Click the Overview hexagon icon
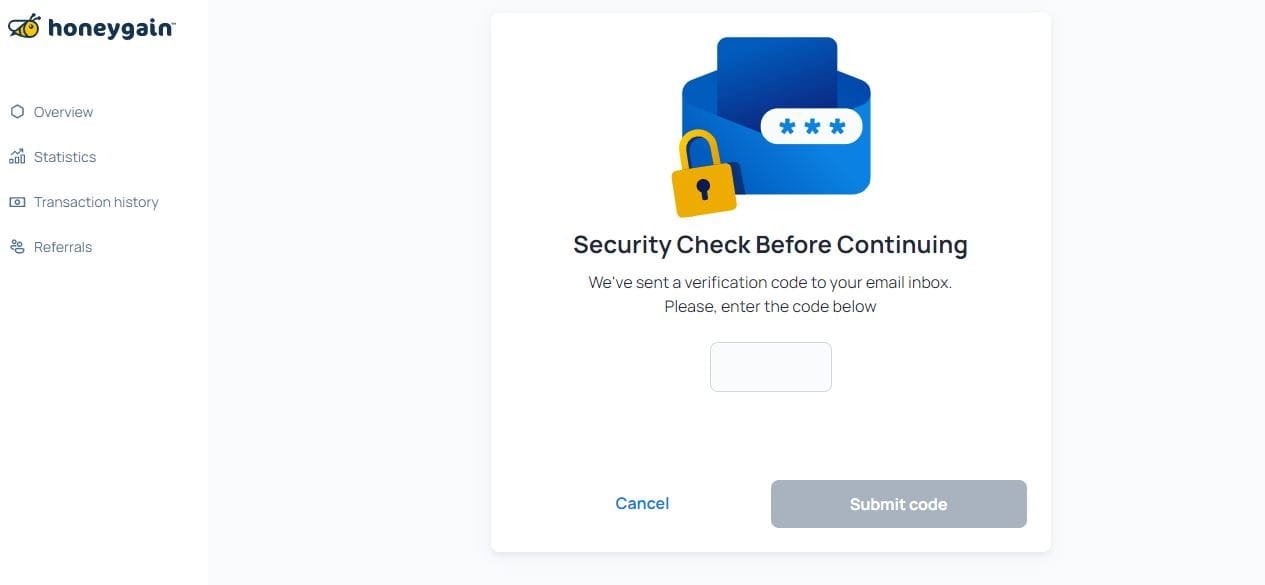The height and width of the screenshot is (585, 1265). tap(17, 112)
